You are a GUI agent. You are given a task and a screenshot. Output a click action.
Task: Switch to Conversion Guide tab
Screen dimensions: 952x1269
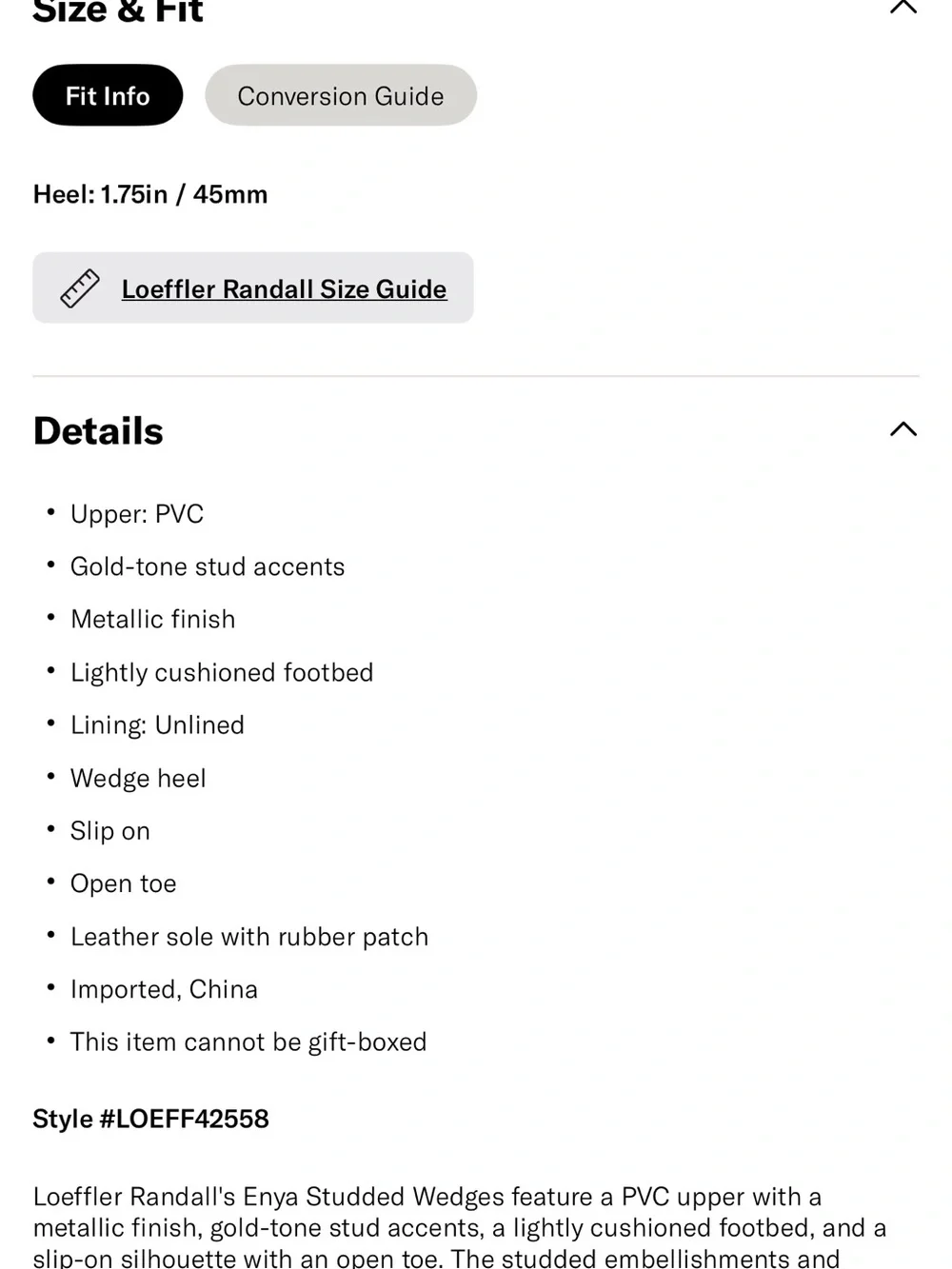(341, 95)
